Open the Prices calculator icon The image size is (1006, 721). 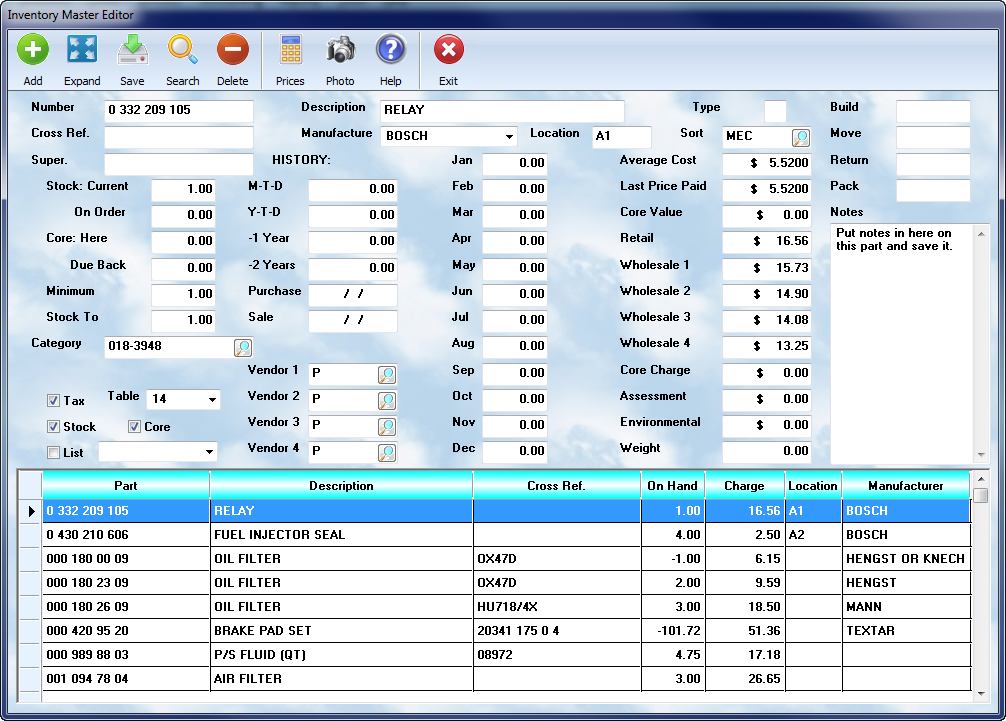[290, 50]
